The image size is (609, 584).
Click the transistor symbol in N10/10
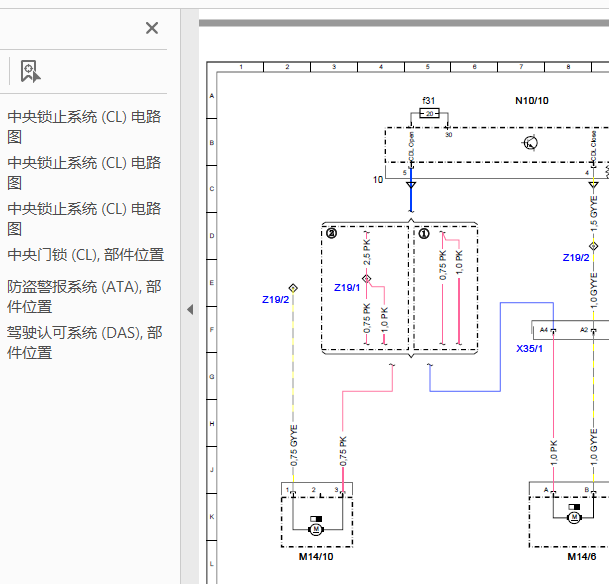pos(530,143)
